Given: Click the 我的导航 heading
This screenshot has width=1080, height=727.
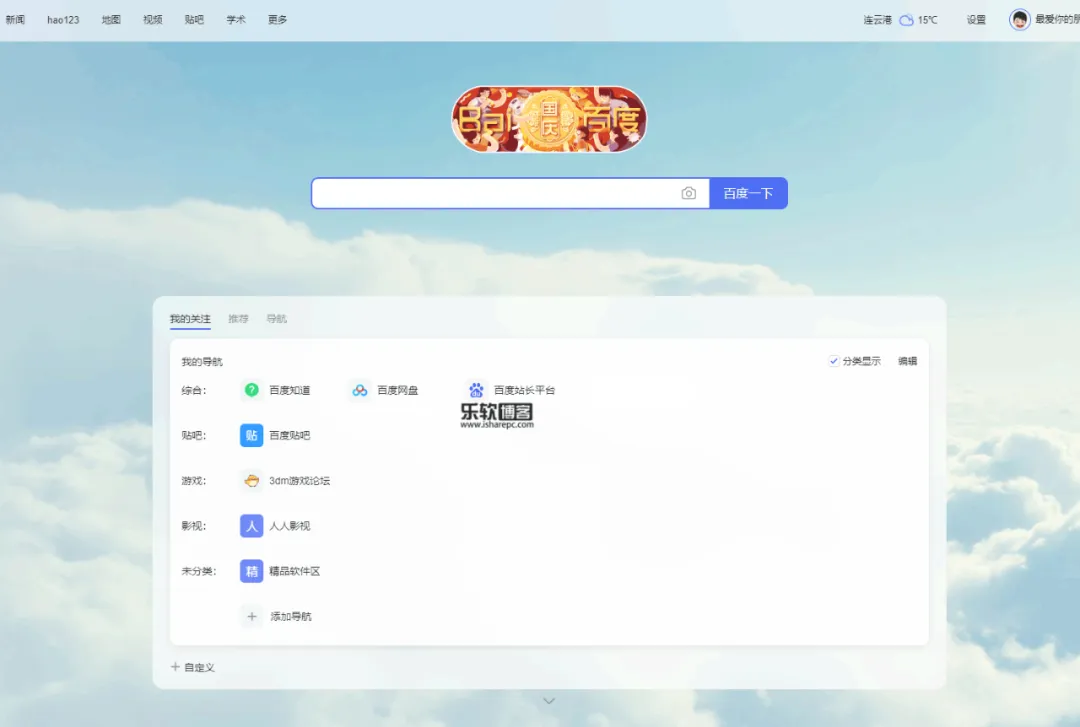Looking at the screenshot, I should click(202, 362).
